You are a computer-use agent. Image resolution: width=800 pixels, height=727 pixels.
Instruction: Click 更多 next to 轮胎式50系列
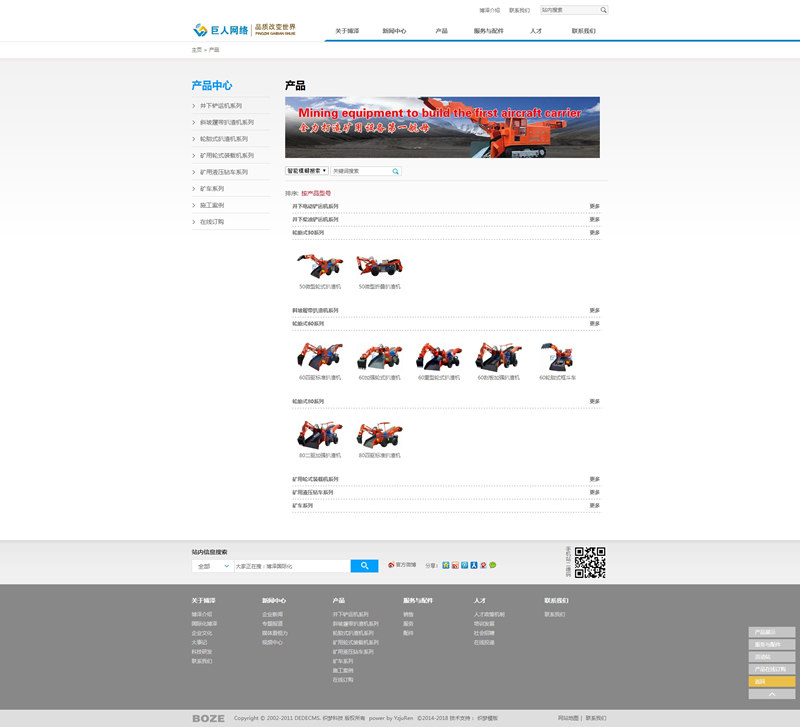(x=594, y=232)
